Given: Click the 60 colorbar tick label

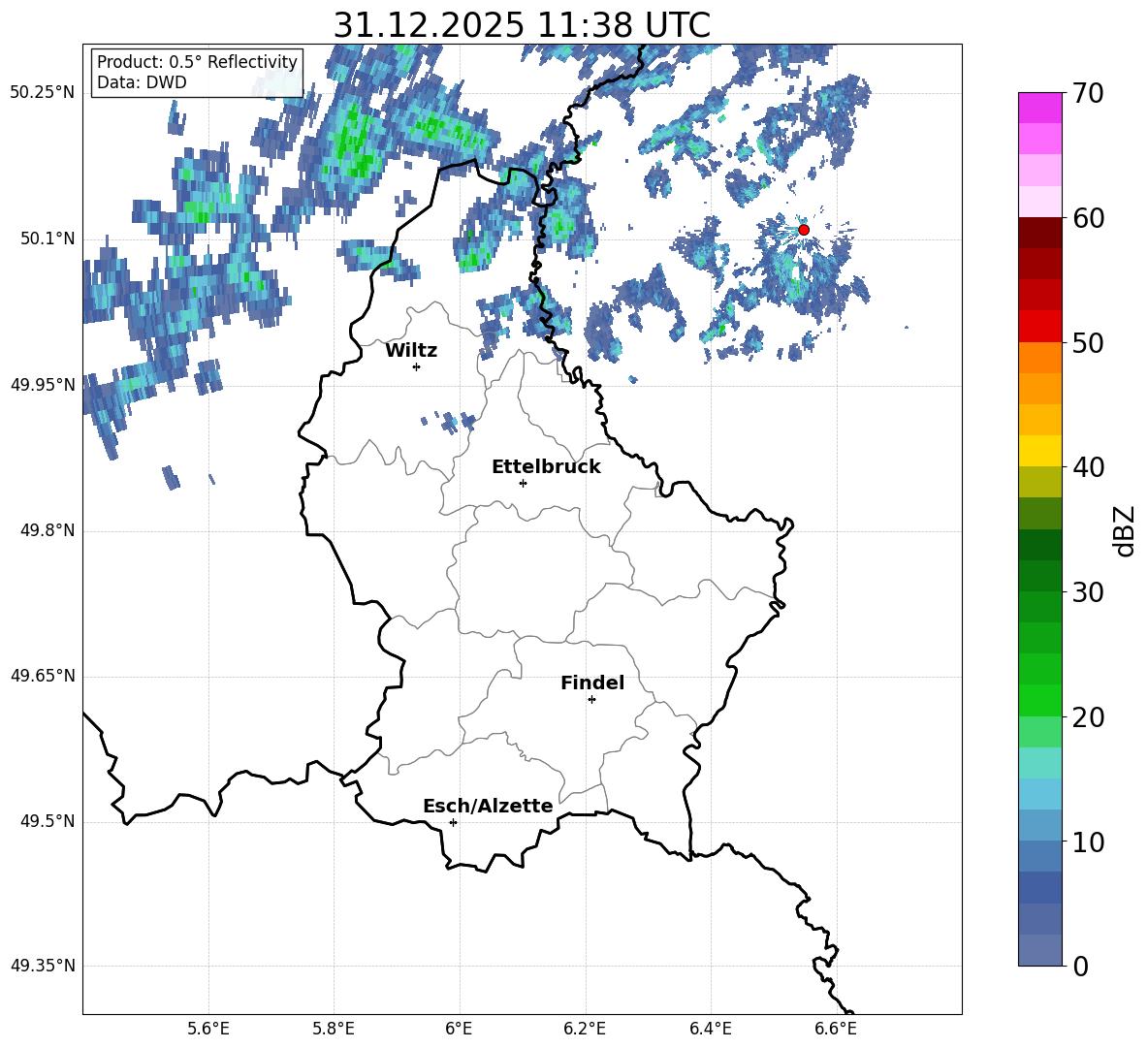Looking at the screenshot, I should [1088, 218].
